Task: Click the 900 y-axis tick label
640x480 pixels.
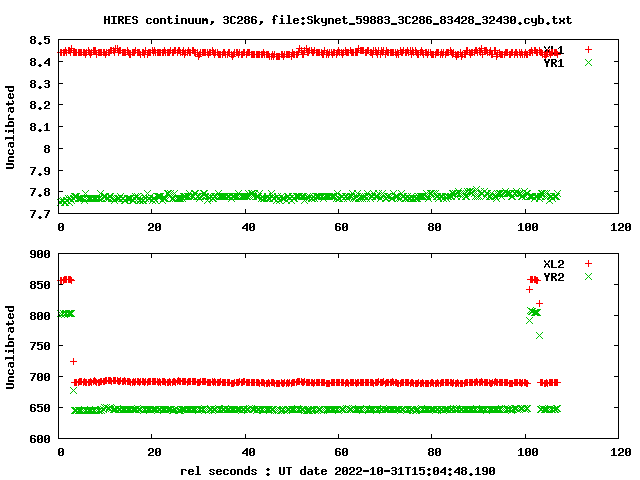Action: (x=40, y=254)
